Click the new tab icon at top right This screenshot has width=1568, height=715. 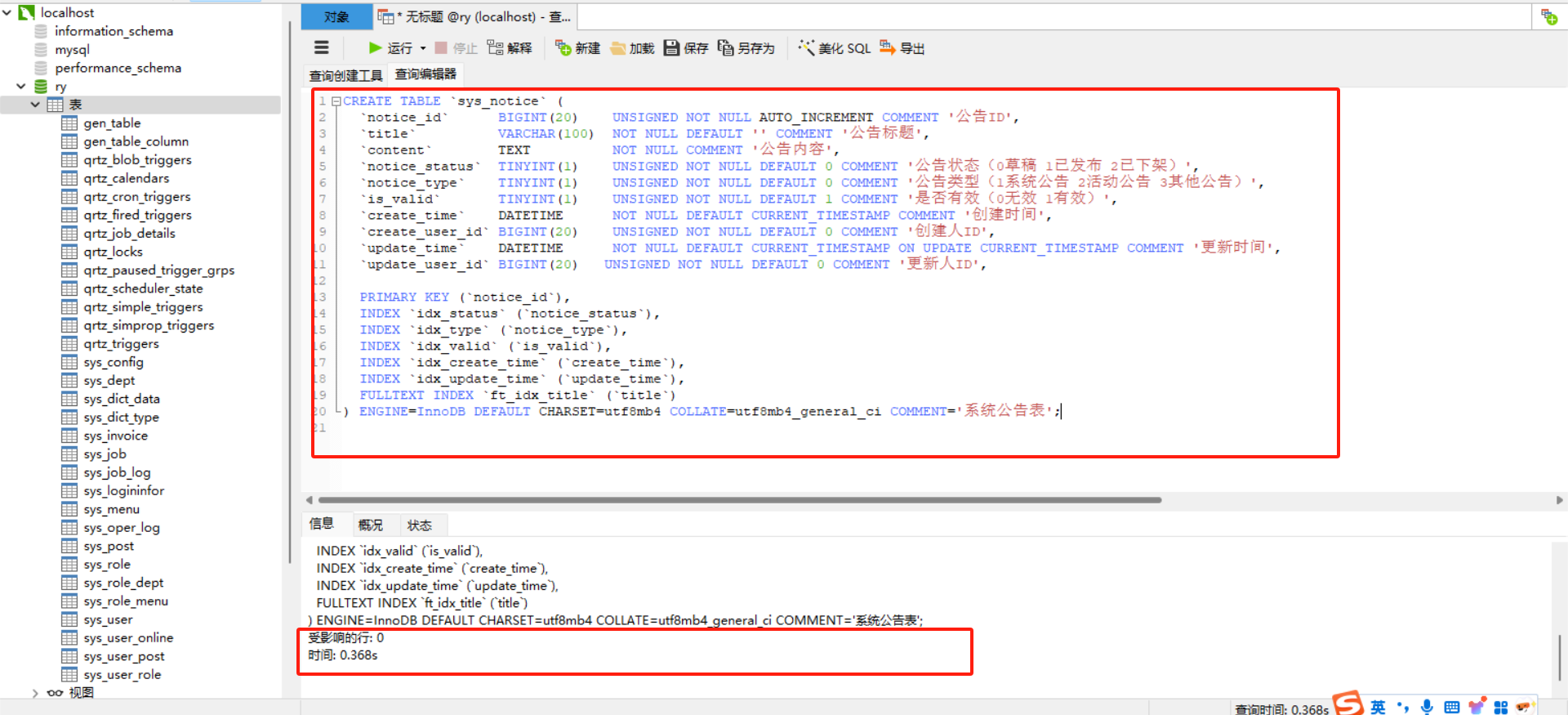pyautogui.click(x=1549, y=16)
